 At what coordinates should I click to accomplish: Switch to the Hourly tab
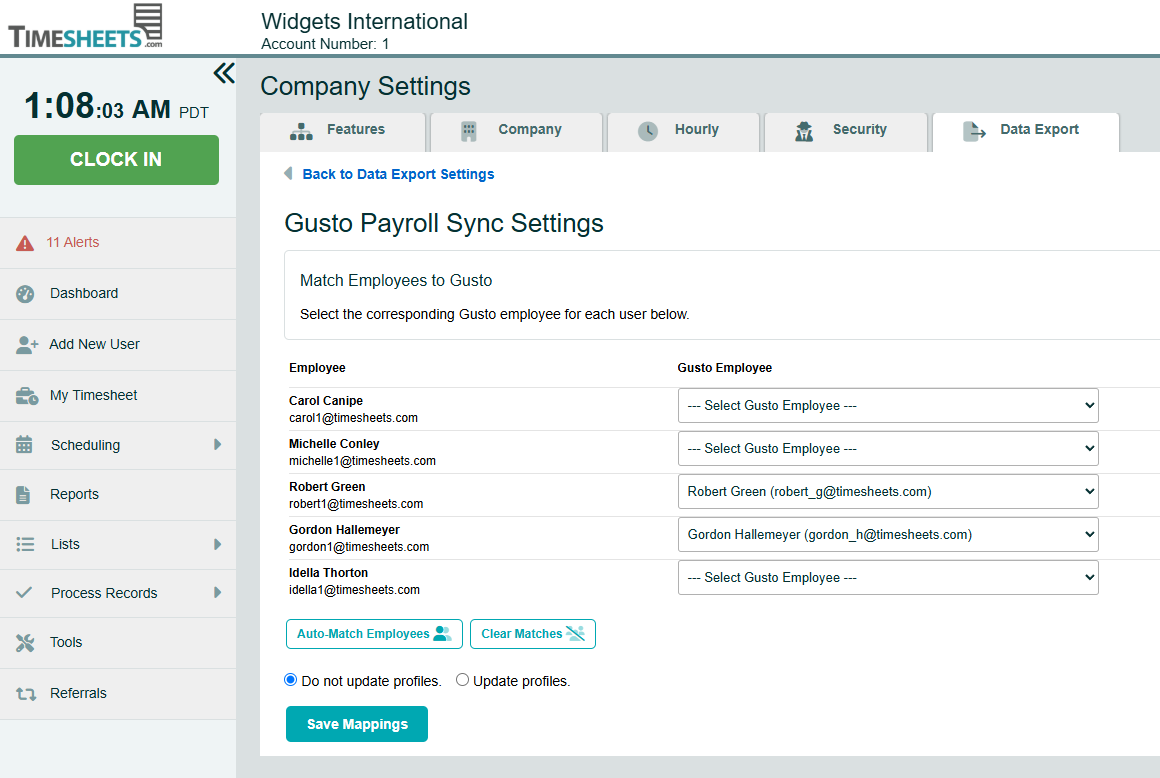pyautogui.click(x=683, y=132)
